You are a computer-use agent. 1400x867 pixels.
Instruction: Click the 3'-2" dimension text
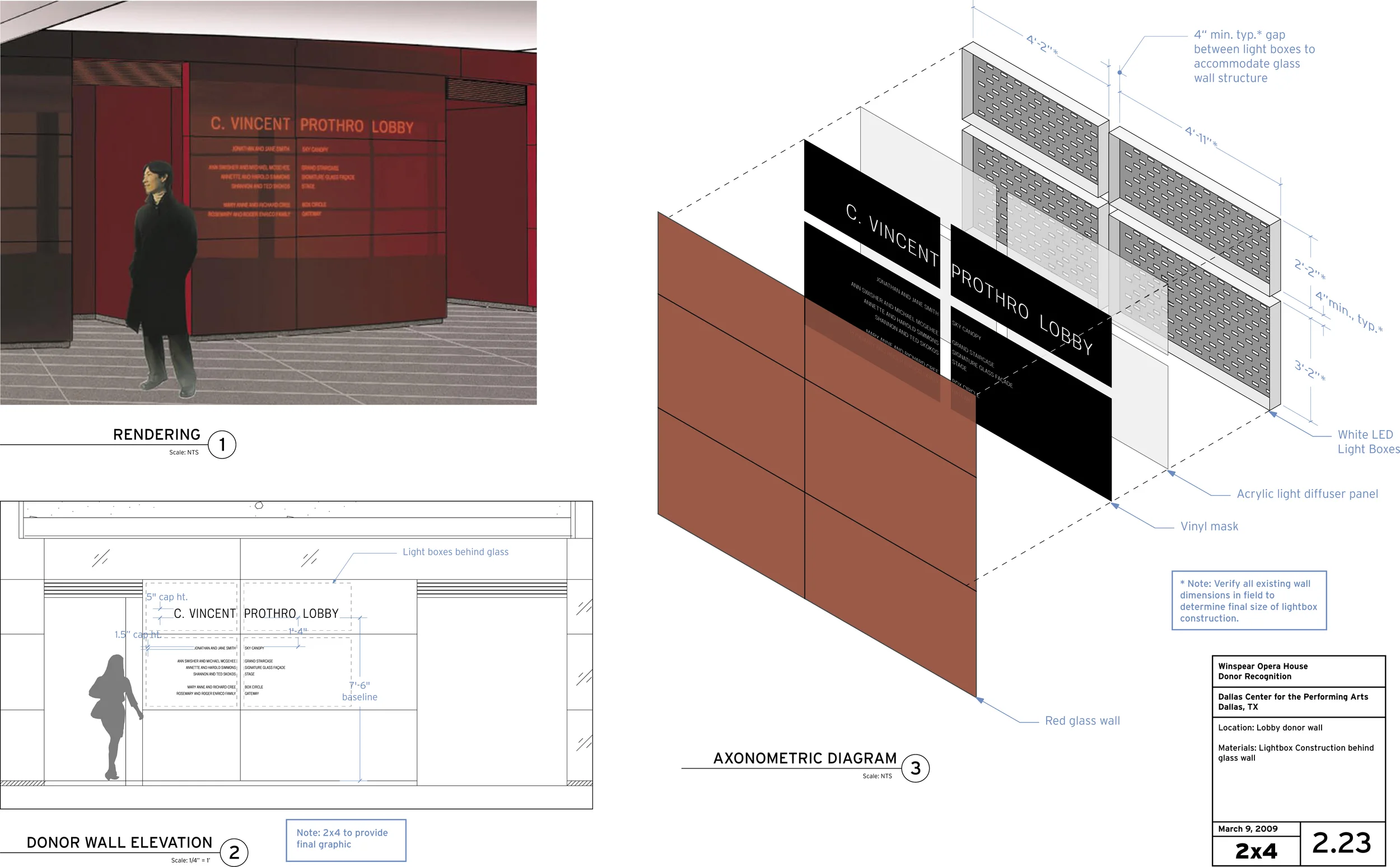tap(1309, 370)
